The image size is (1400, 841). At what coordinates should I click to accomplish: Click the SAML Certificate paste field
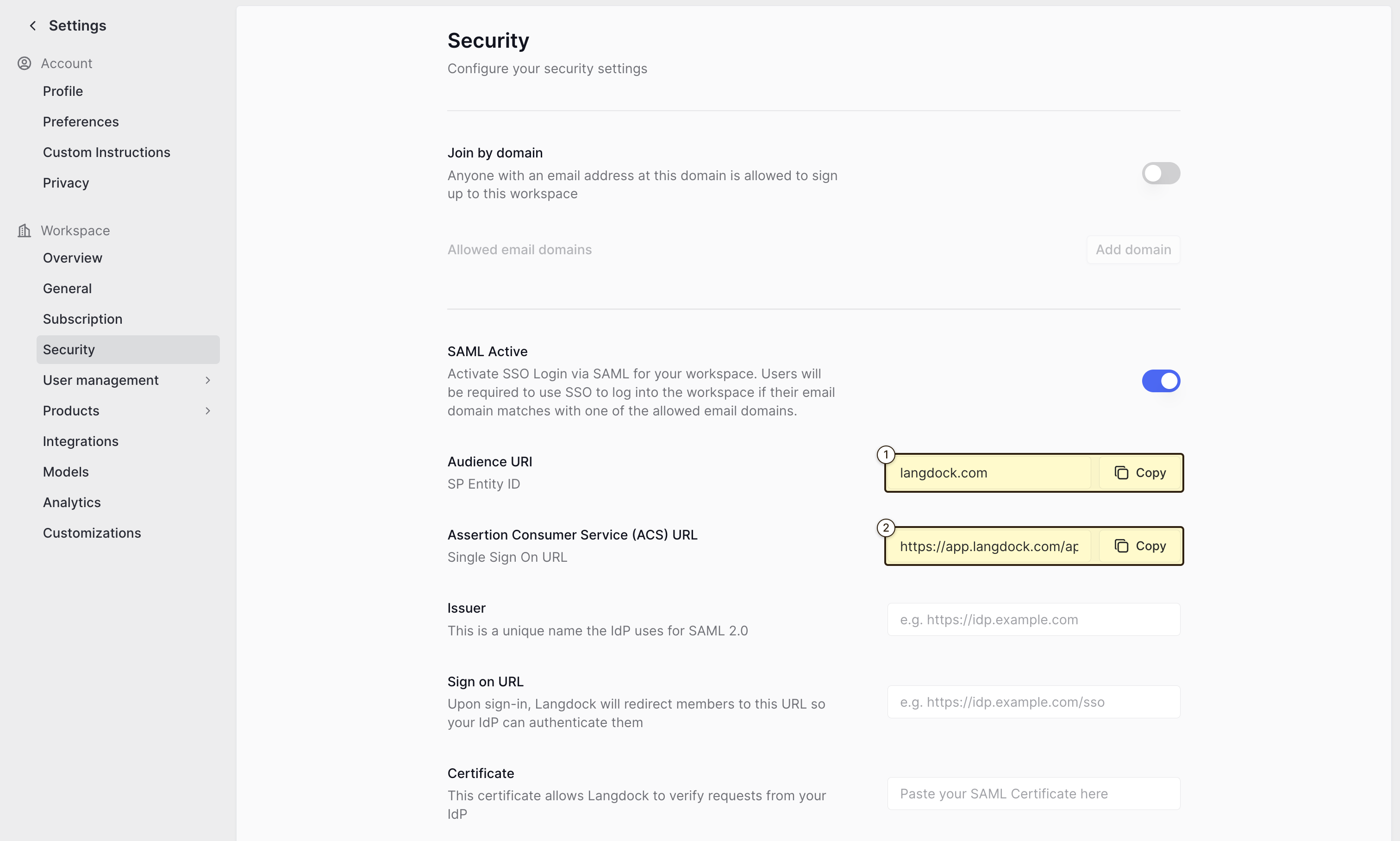pos(1034,793)
